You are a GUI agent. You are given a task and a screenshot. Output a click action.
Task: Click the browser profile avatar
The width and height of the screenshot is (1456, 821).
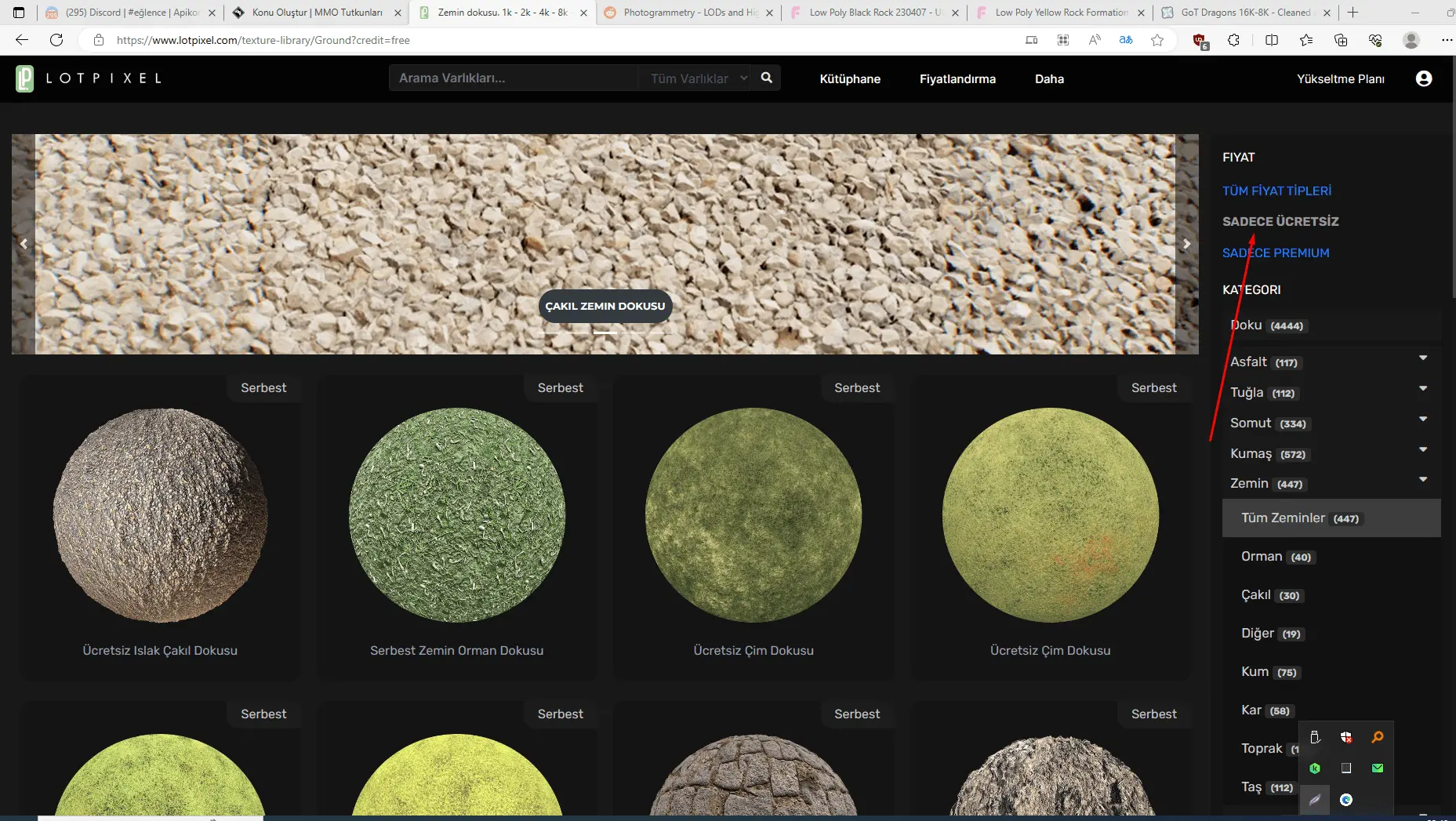tap(1411, 40)
